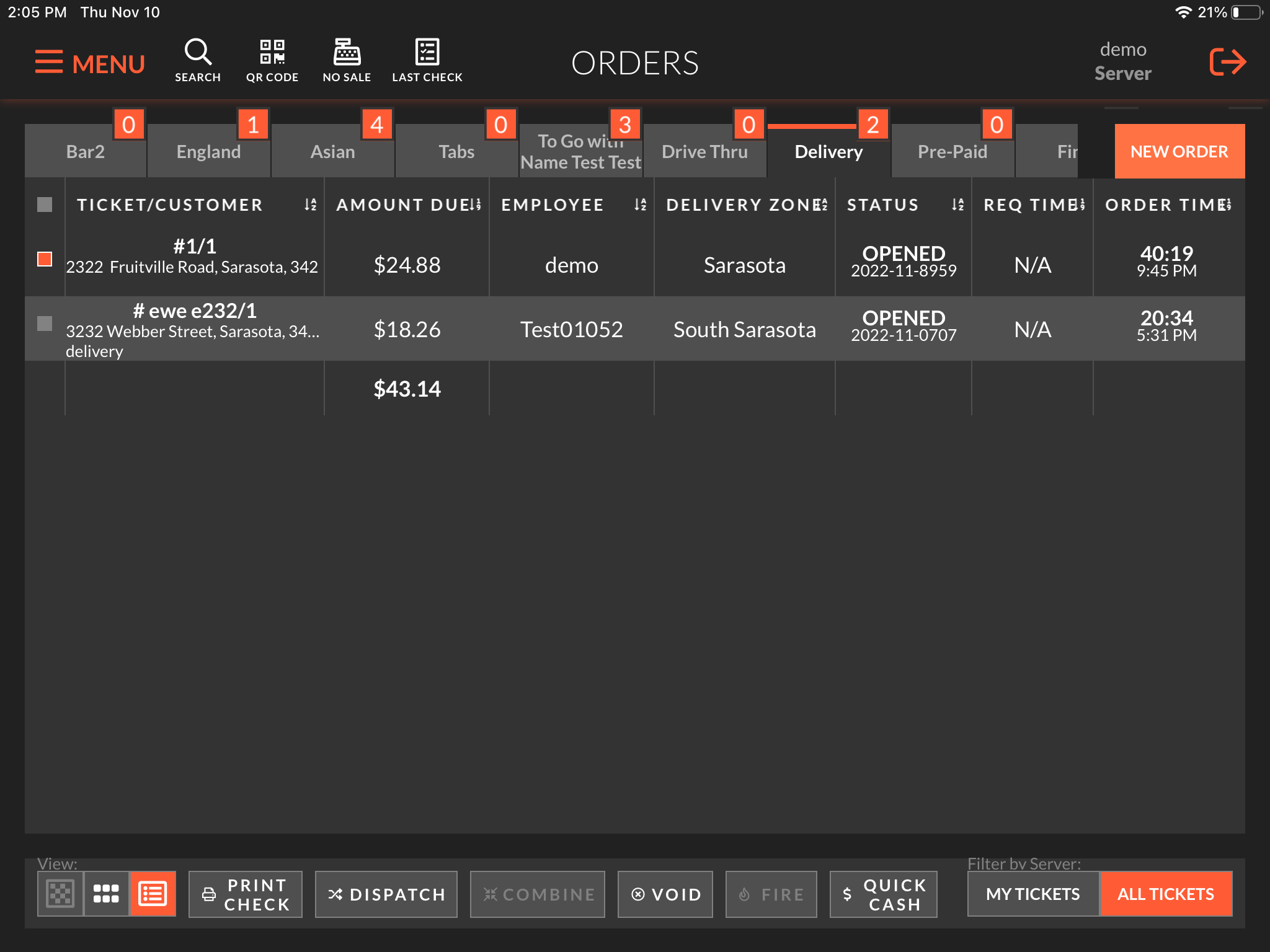Check the ewe e232/1 ticket checkbox
The image size is (1270, 952).
click(x=45, y=324)
